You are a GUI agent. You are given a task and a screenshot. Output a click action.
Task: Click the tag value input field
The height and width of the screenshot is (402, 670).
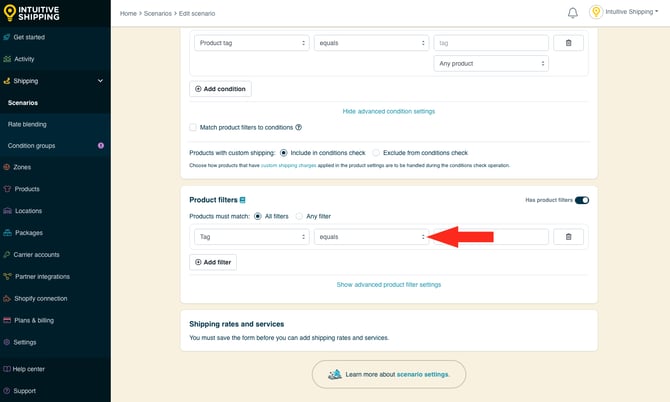click(x=491, y=43)
